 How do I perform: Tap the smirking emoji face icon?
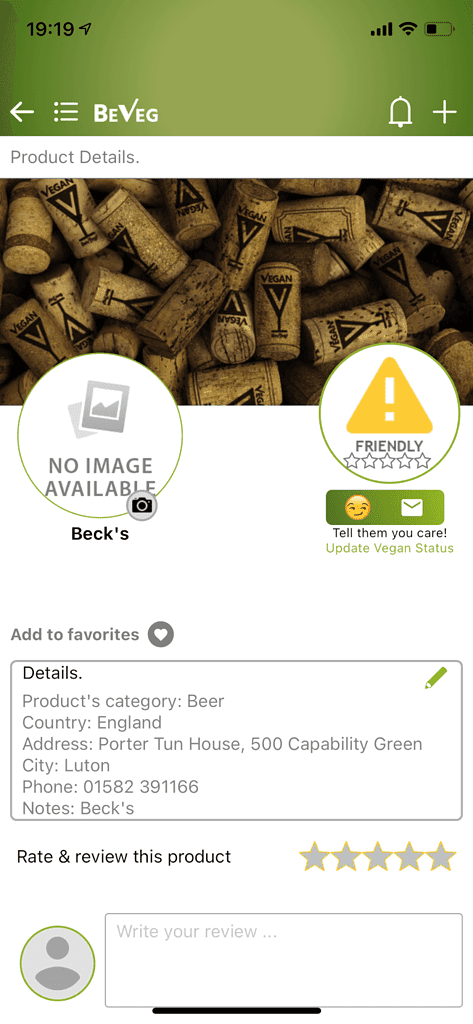(357, 507)
